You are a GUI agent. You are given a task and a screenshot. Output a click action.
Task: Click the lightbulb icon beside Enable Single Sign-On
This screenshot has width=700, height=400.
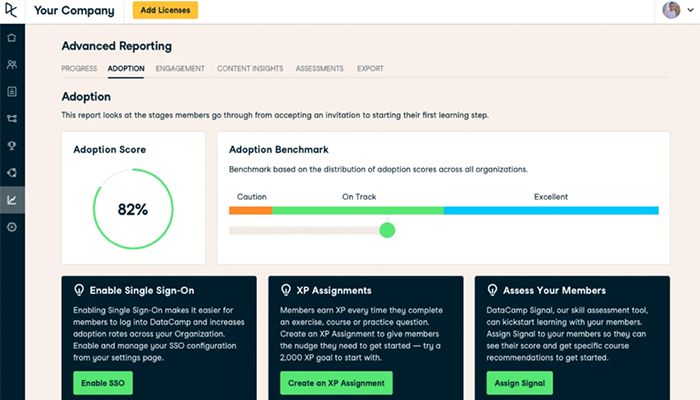tap(79, 290)
